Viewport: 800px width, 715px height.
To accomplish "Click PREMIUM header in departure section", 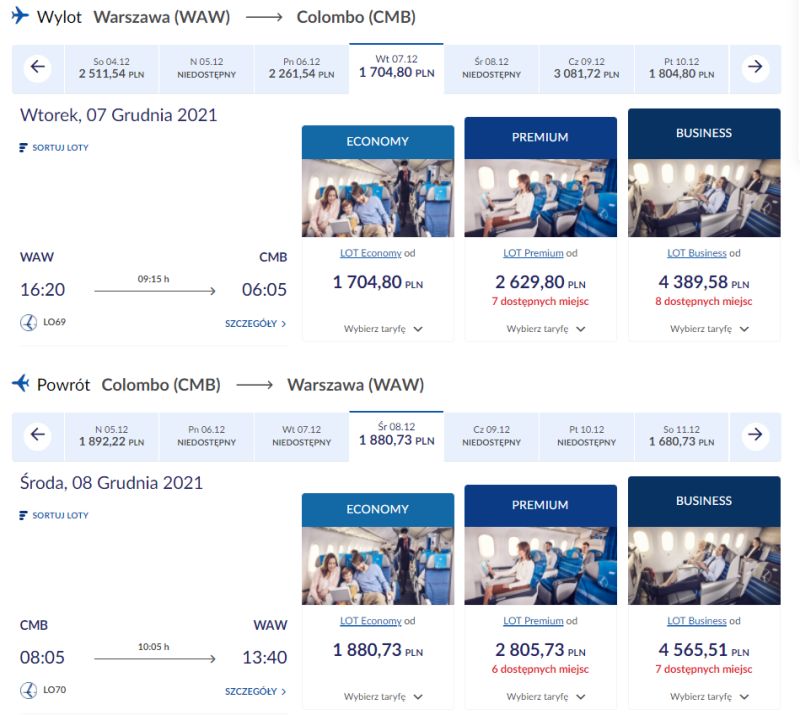I will [541, 138].
